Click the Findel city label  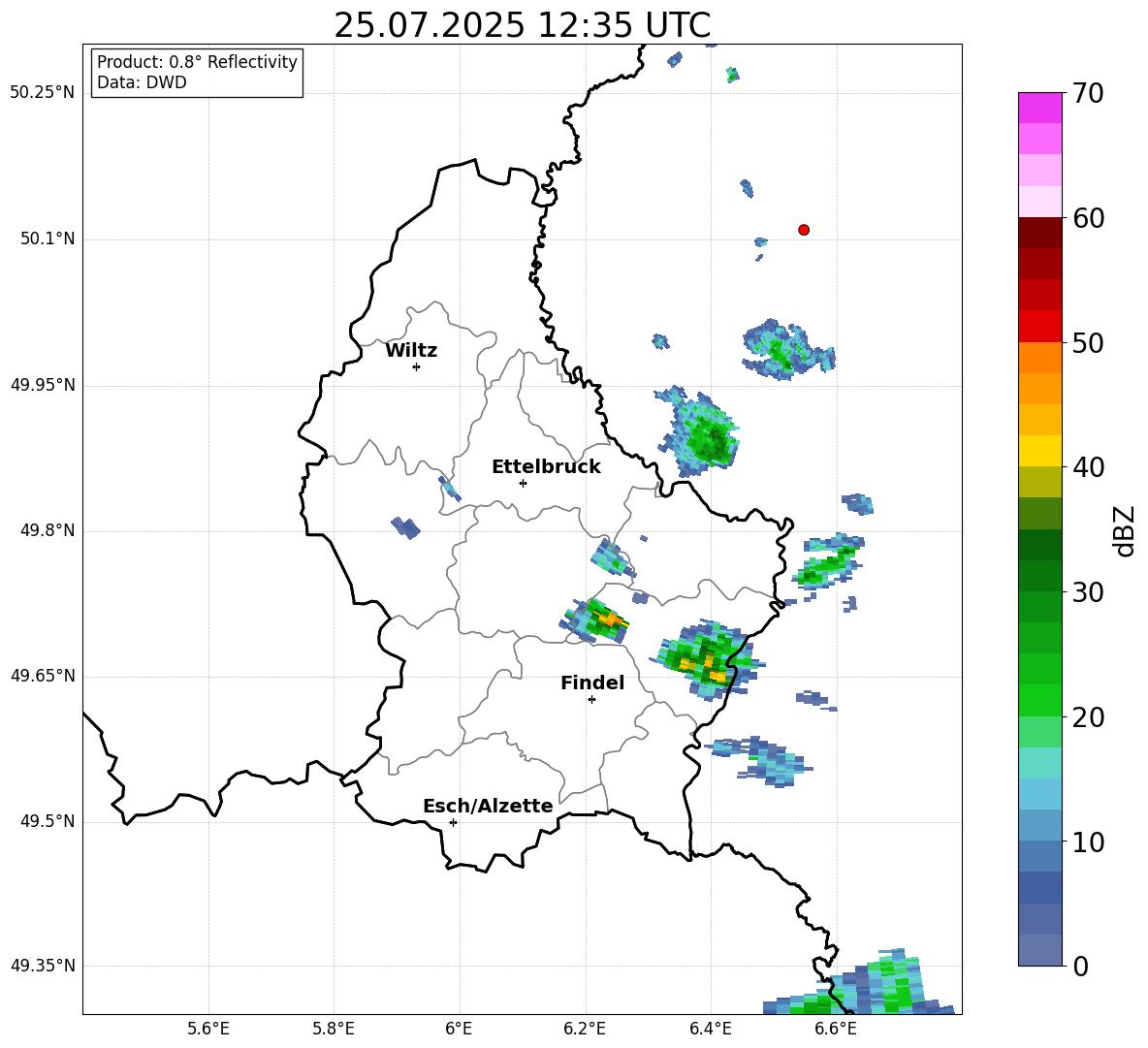pyautogui.click(x=592, y=683)
